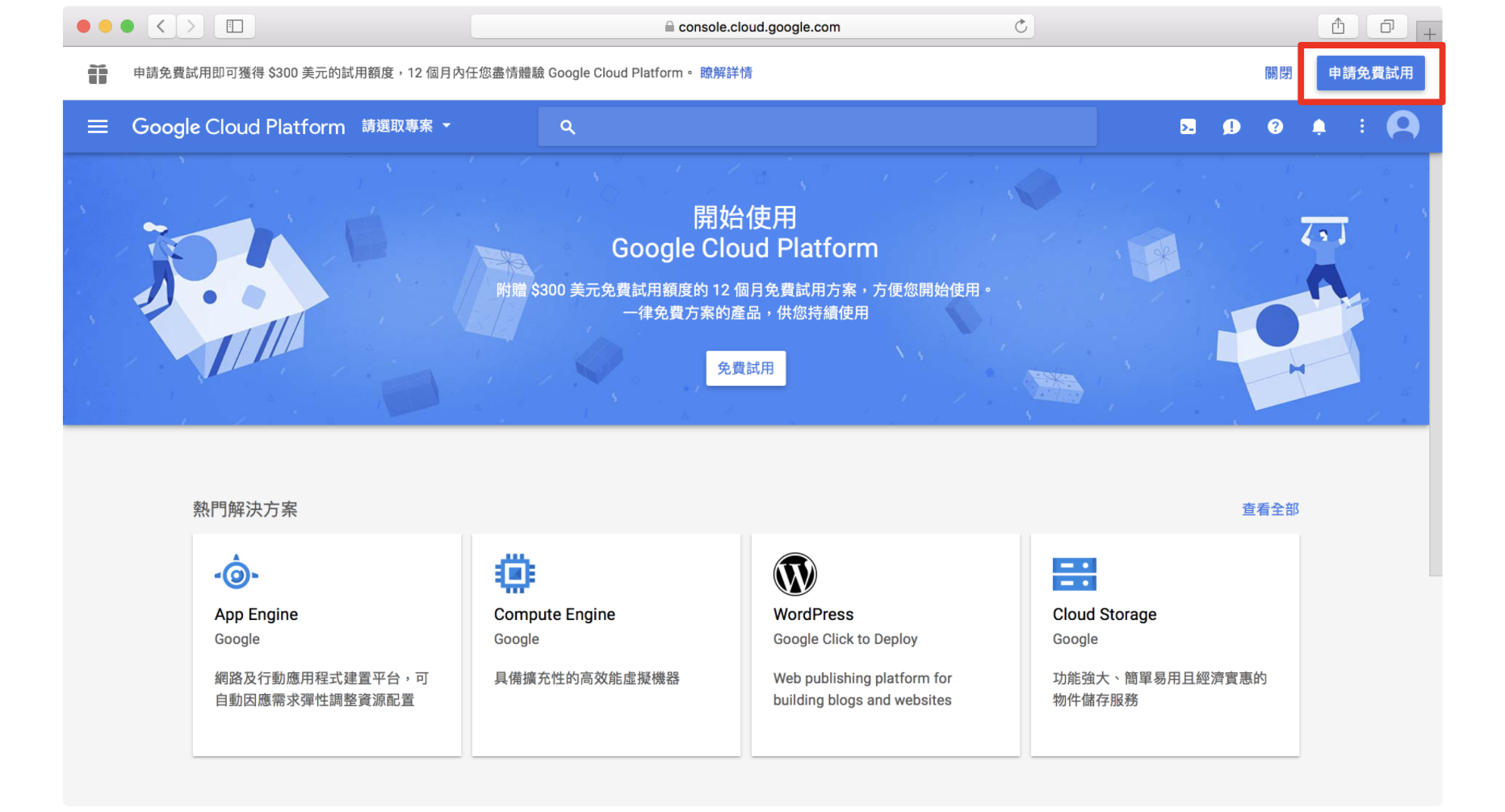Image resolution: width=1505 pixels, height=812 pixels.
Task: Click the search magnifier icon
Action: pyautogui.click(x=568, y=127)
